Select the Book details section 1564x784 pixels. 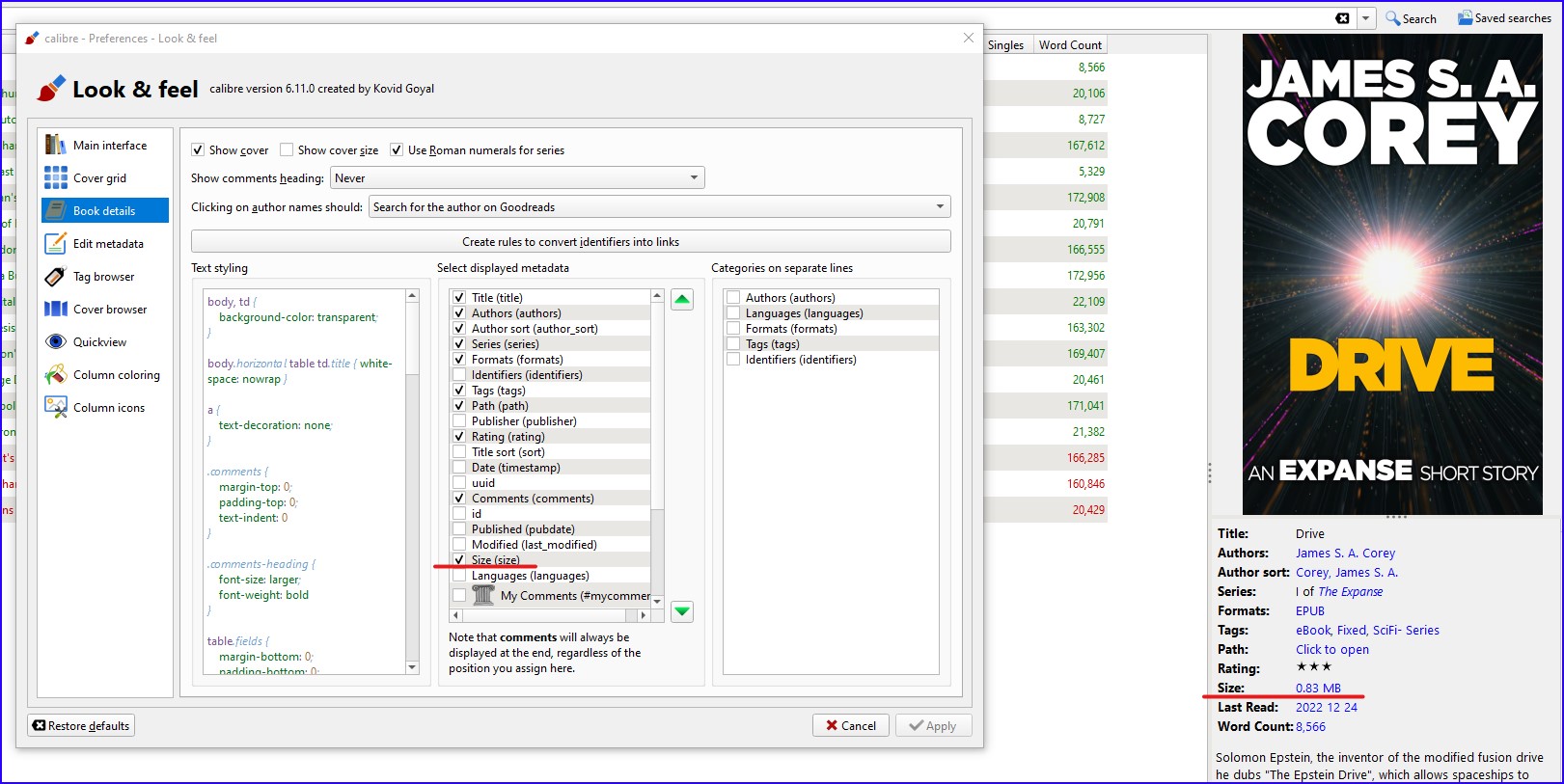pos(105,211)
